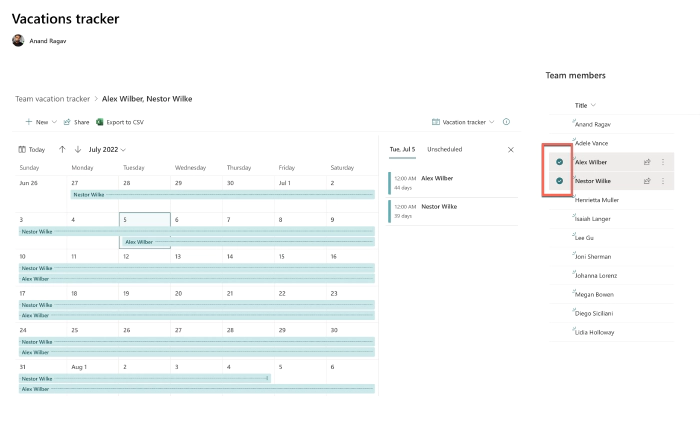Uncheck the Alex Wilber row checkmark

pos(559,162)
